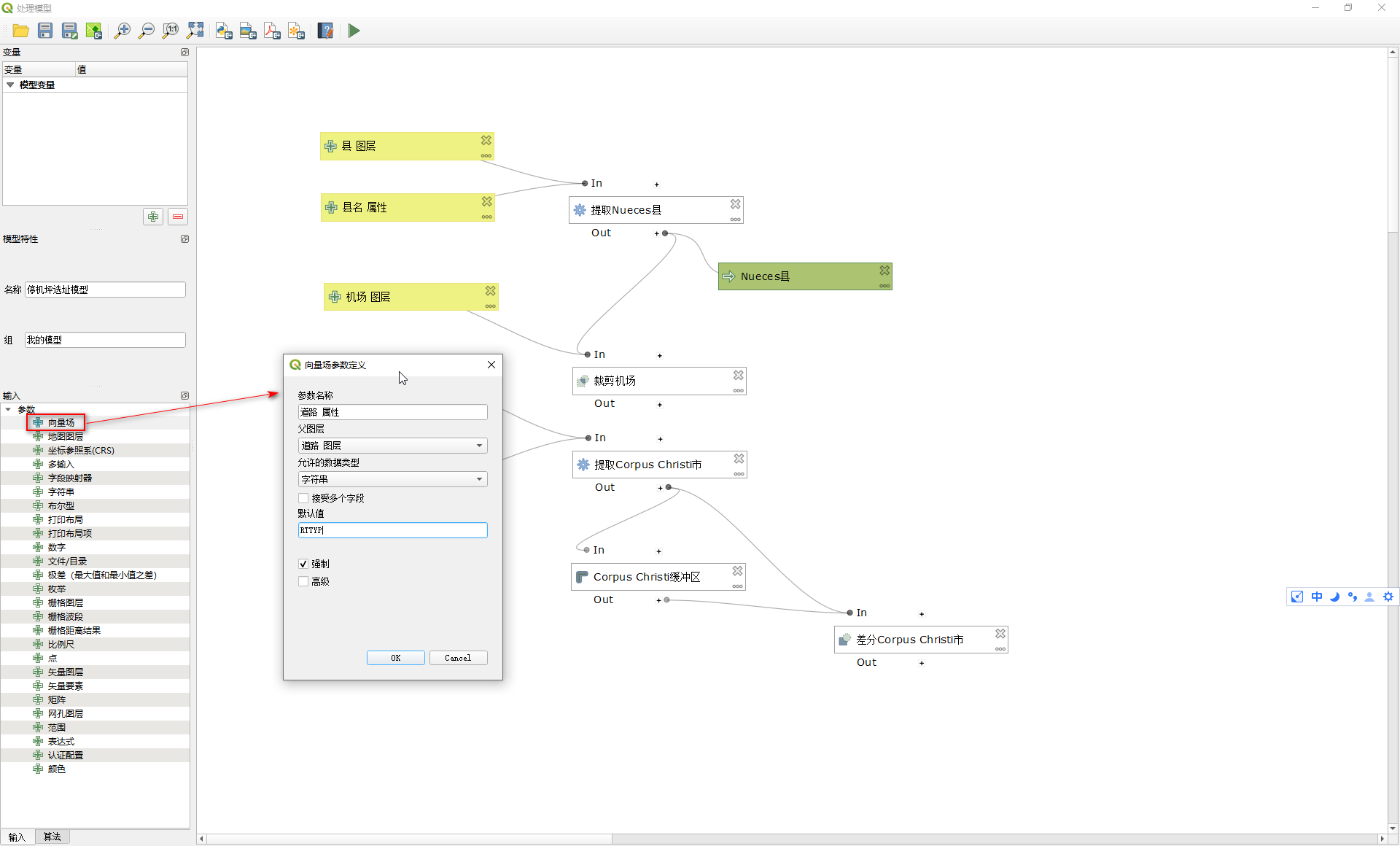Open the 允许的数据类型 dropdown
Viewport: 1400px width, 846px height.
click(392, 479)
